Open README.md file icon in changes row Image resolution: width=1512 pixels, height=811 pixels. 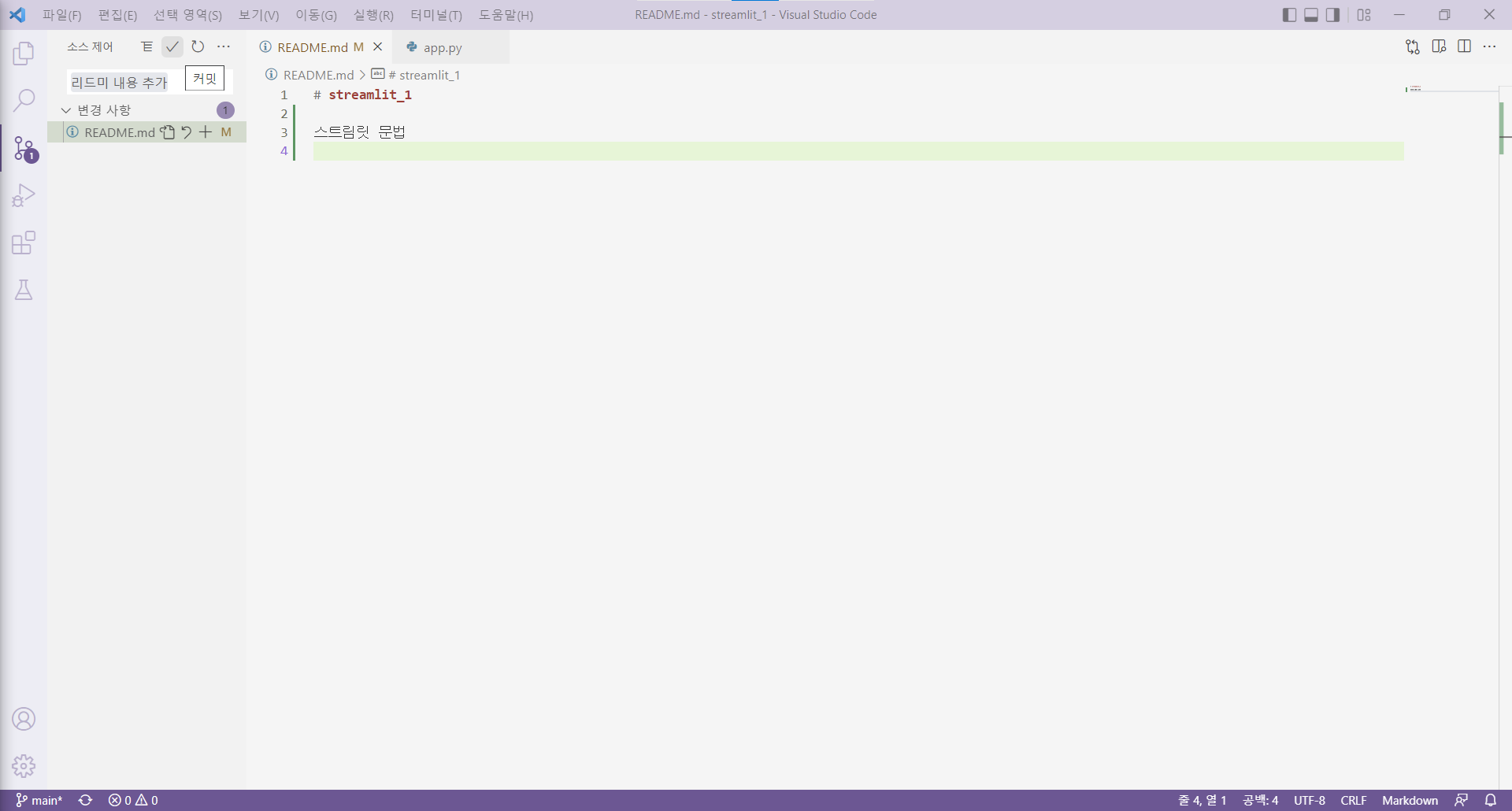168,132
